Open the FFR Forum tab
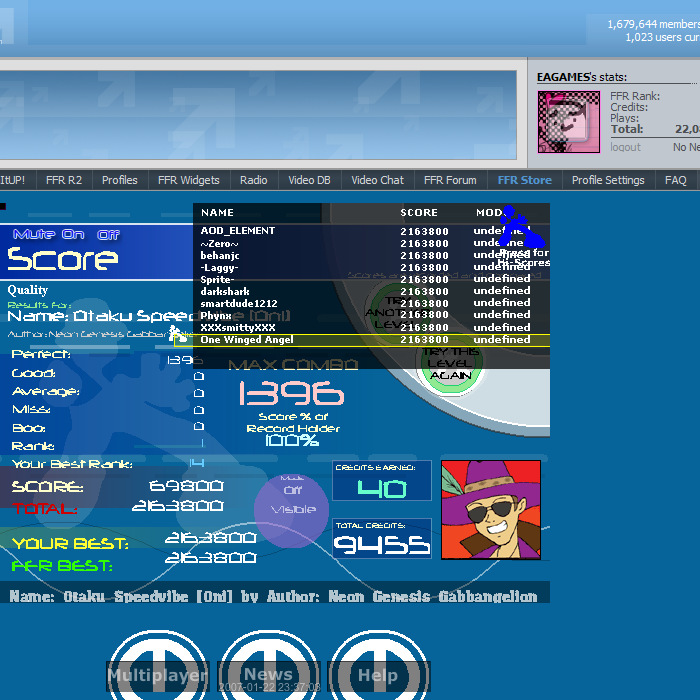This screenshot has width=700, height=700. [x=450, y=180]
